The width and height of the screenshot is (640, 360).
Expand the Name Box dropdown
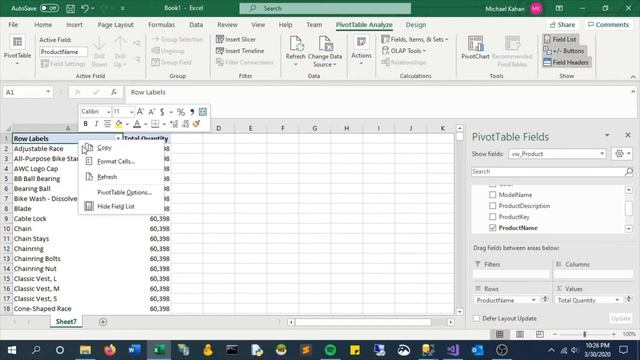(x=48, y=92)
